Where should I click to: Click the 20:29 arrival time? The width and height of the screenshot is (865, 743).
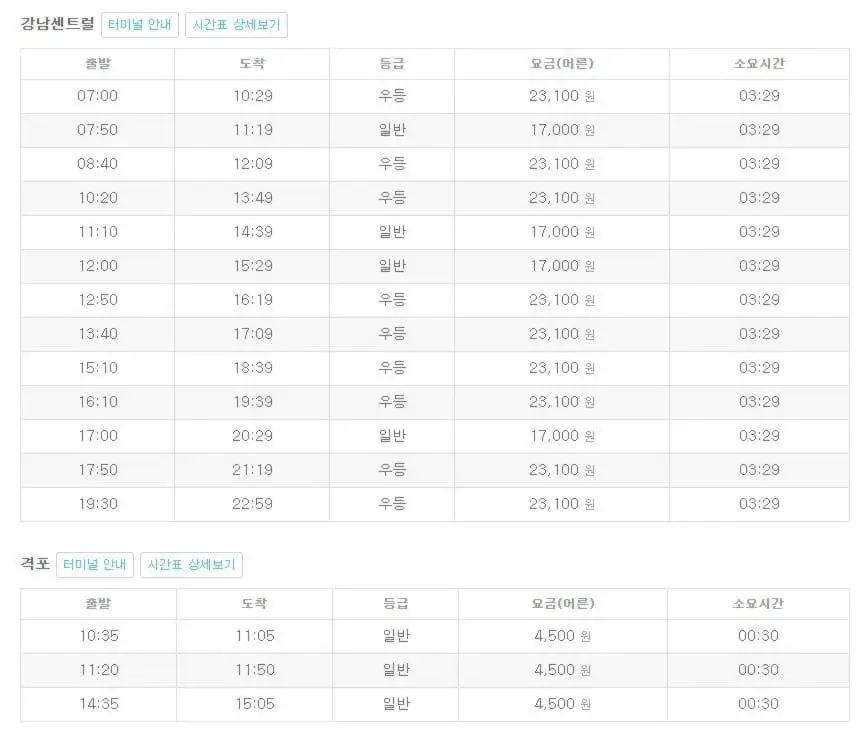pyautogui.click(x=253, y=436)
